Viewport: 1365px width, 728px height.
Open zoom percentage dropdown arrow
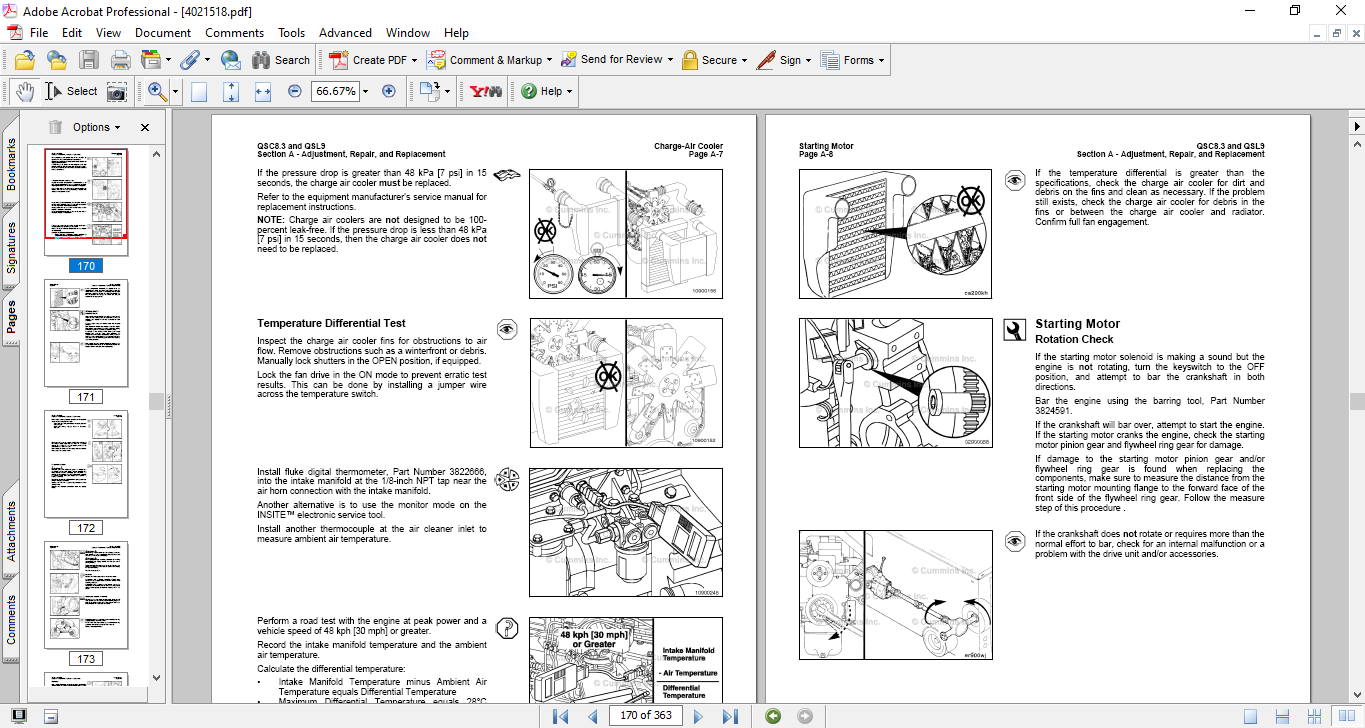click(365, 91)
